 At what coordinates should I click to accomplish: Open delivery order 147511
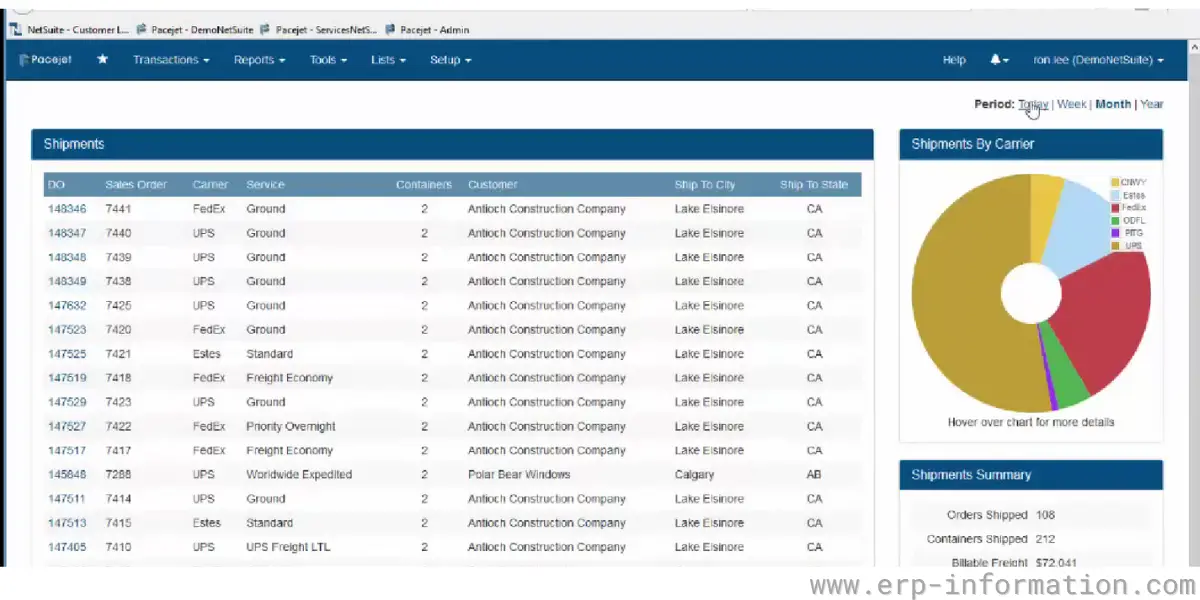67,498
